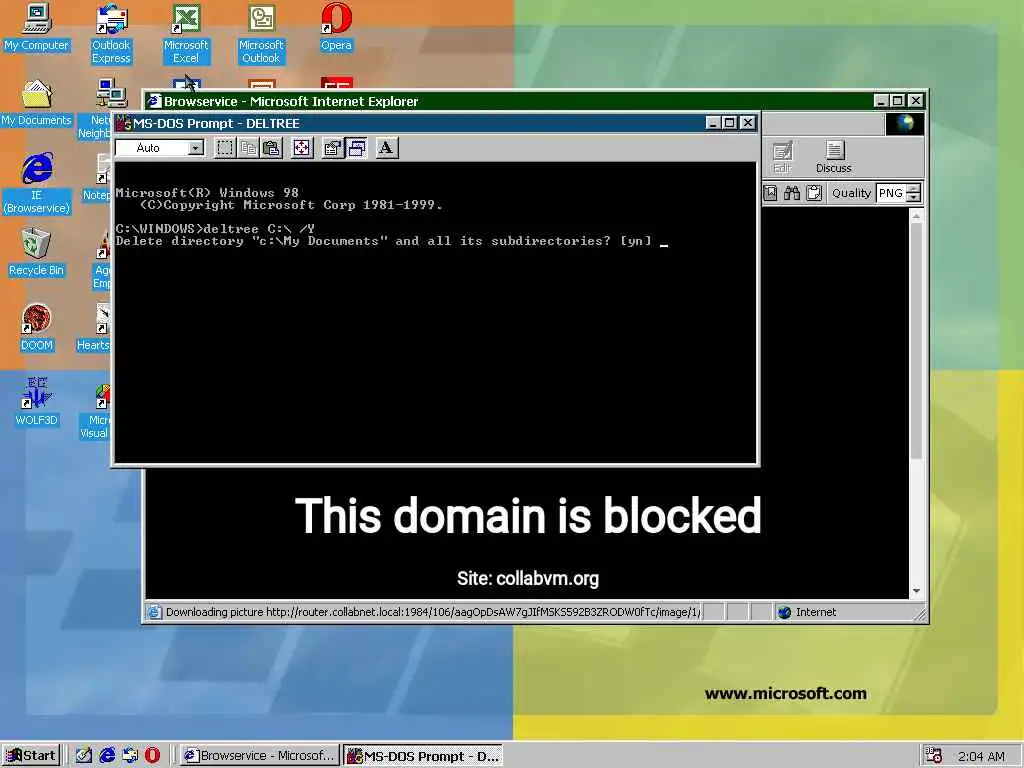Select the Microsoft Excel desktop shortcut
Viewport: 1024px width, 768px height.
pyautogui.click(x=186, y=35)
